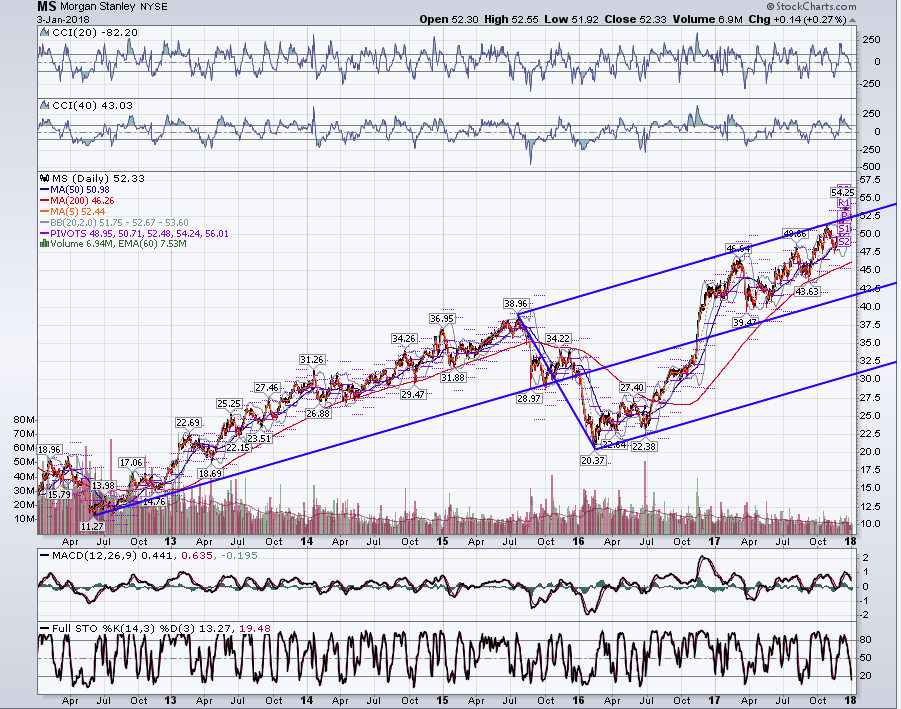Click the 20.37 low price label

(592, 460)
